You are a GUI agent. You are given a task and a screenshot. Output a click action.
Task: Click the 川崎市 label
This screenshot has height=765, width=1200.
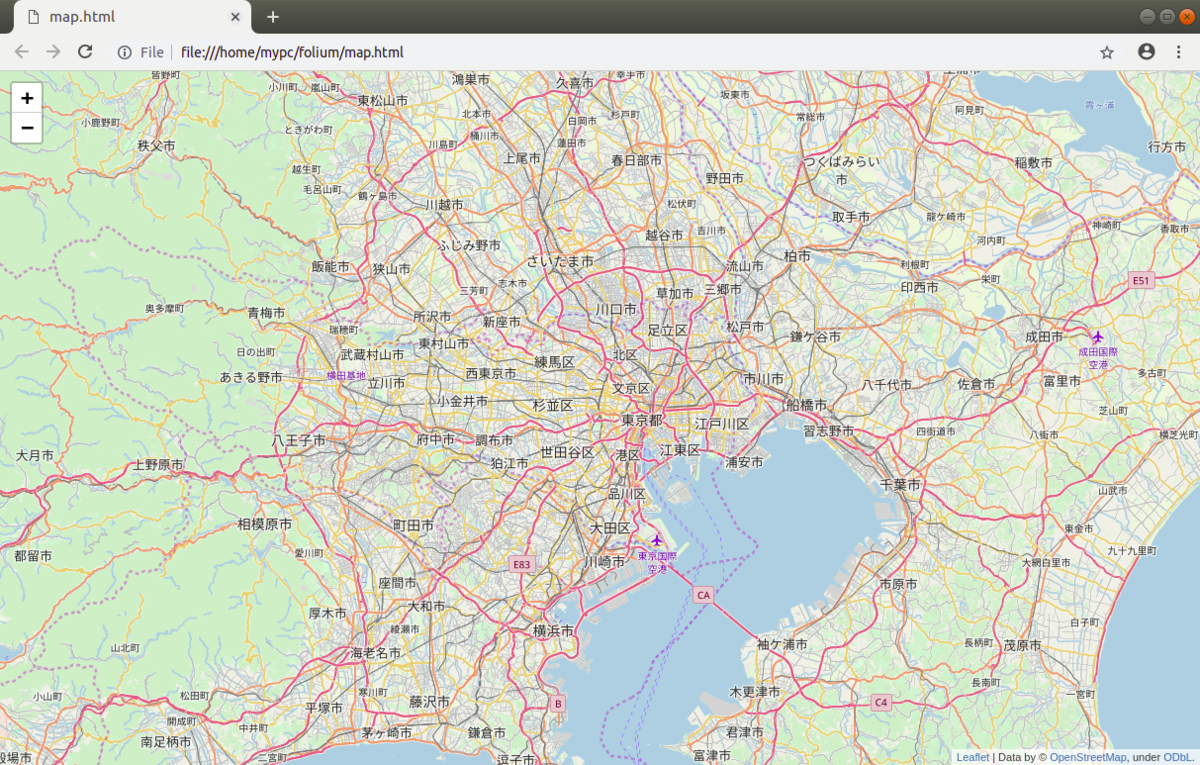[x=604, y=561]
